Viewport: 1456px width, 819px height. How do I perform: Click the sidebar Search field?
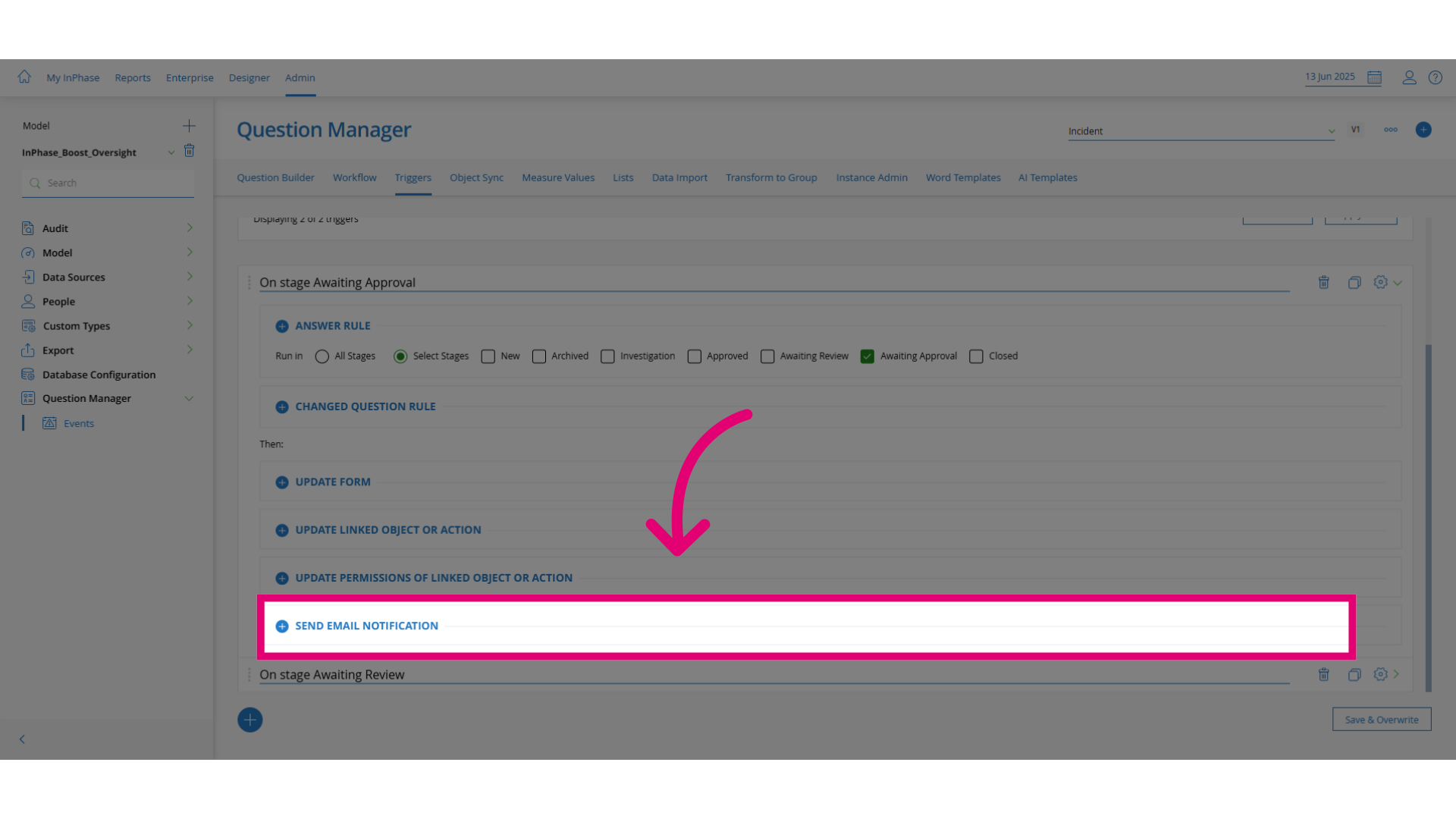108,183
